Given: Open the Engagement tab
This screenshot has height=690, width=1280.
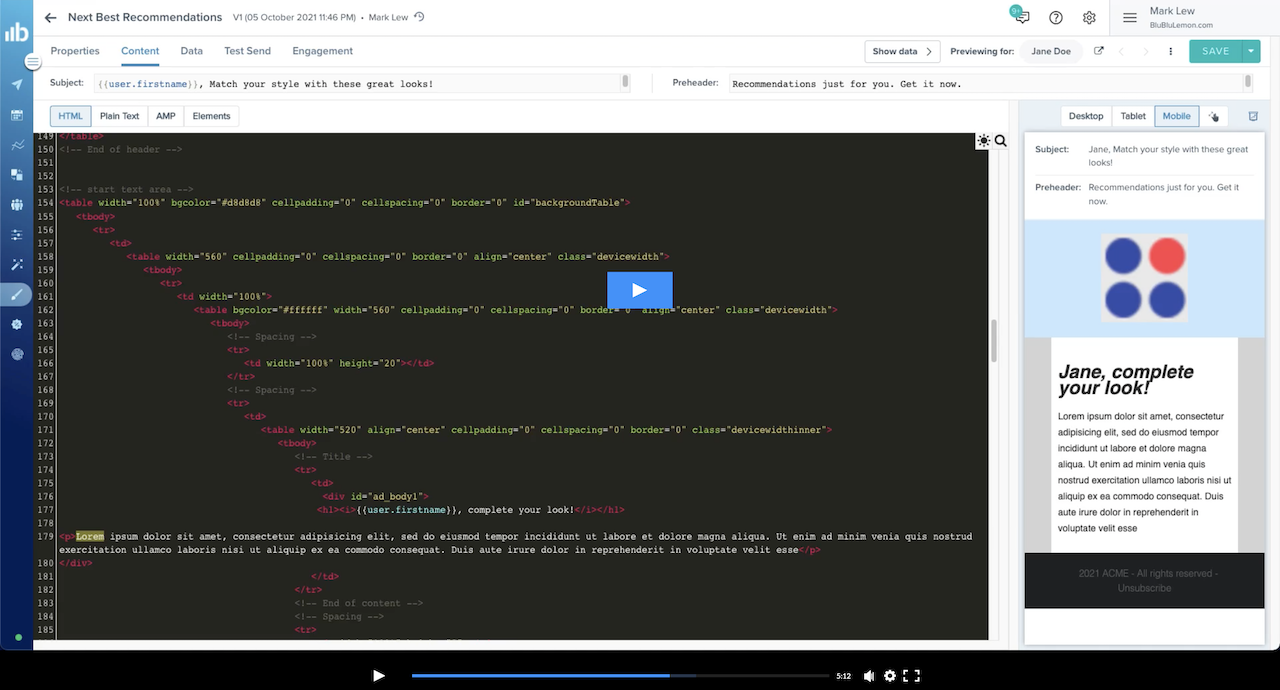Looking at the screenshot, I should [322, 51].
